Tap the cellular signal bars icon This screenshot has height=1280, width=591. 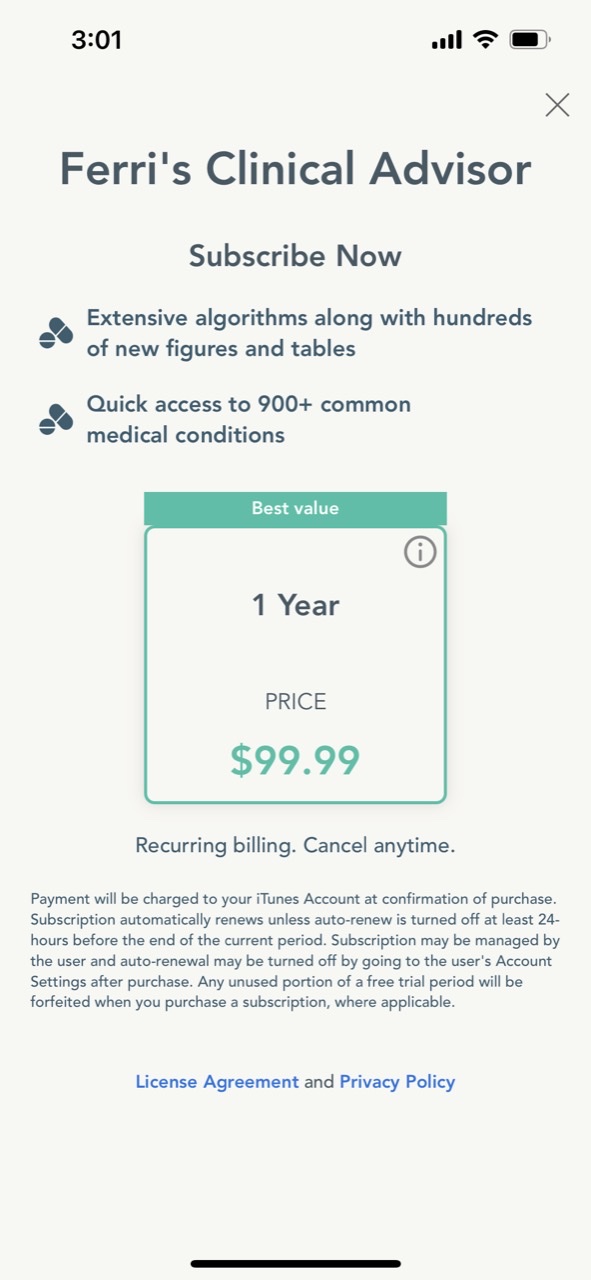(447, 40)
